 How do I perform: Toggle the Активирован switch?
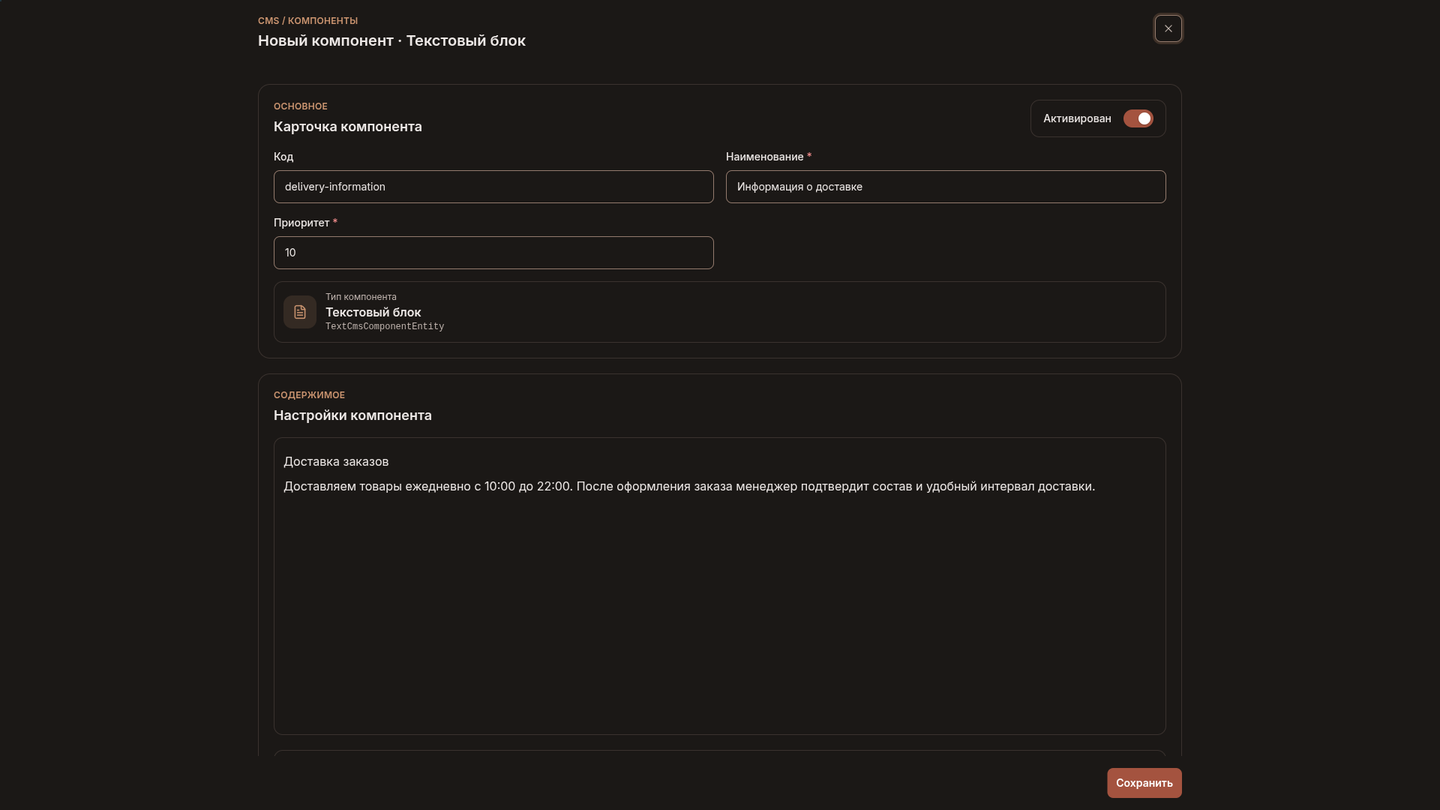pos(1138,118)
